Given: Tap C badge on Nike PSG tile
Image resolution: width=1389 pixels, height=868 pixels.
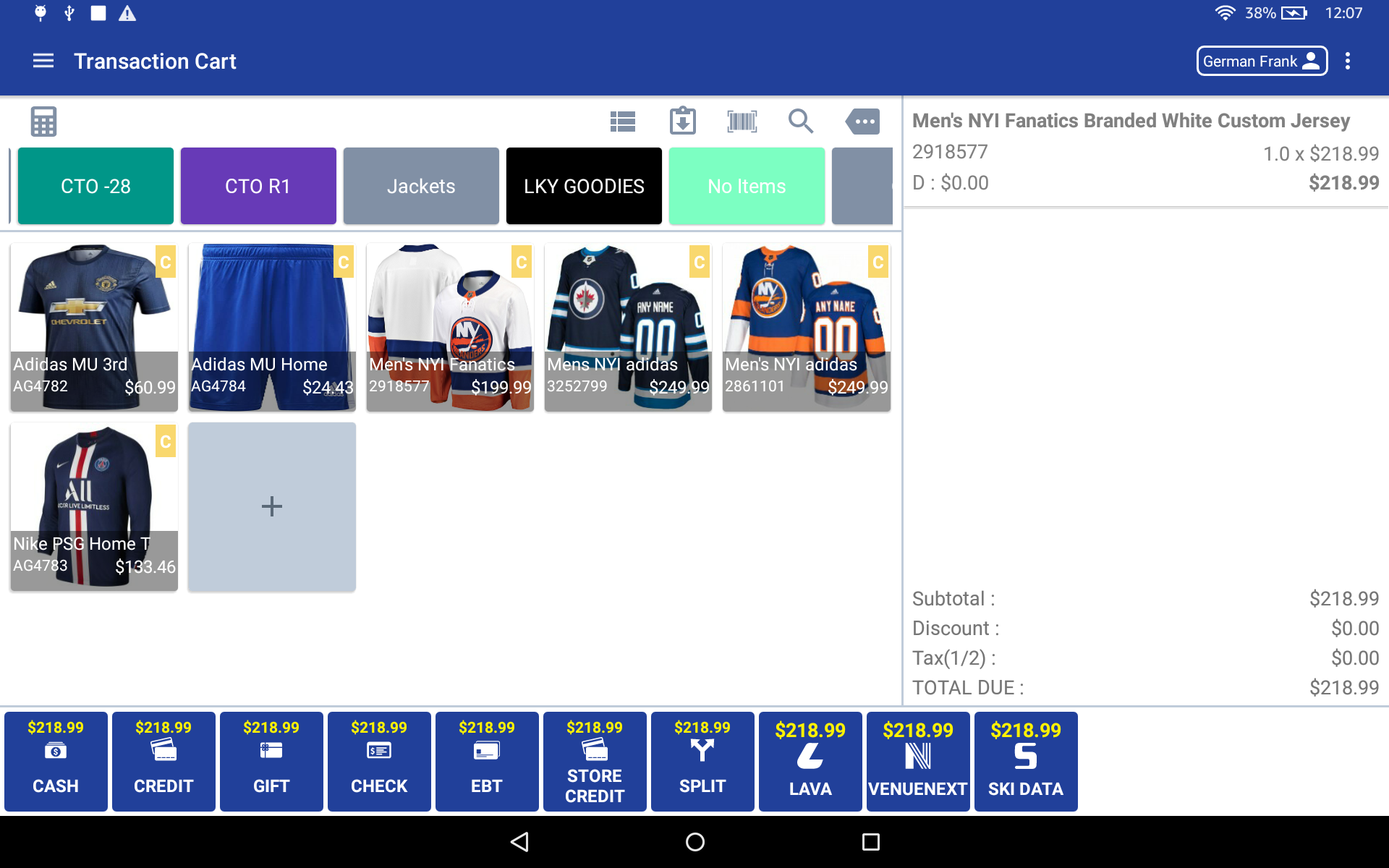Looking at the screenshot, I should tap(166, 441).
